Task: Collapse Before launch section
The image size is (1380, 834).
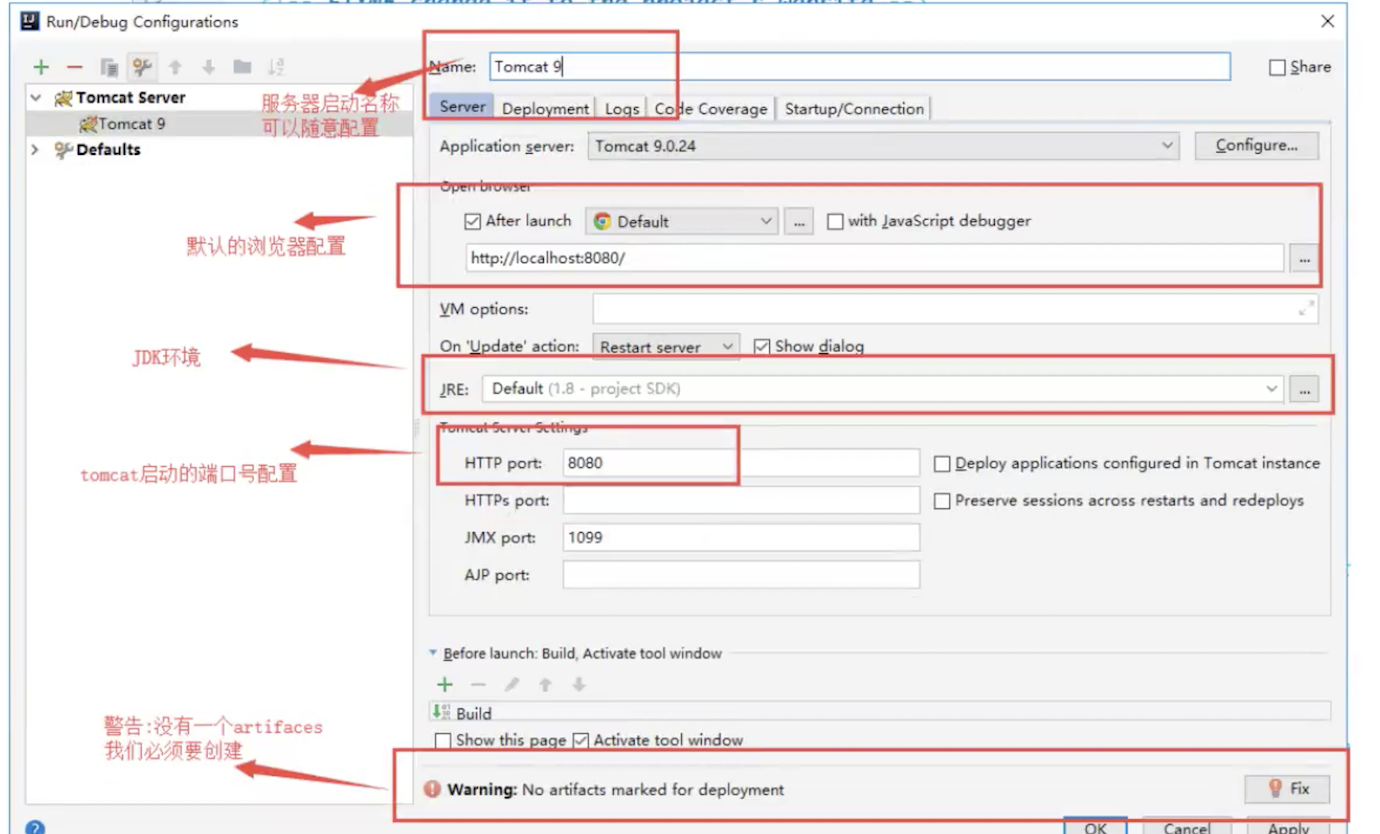Action: tap(433, 653)
